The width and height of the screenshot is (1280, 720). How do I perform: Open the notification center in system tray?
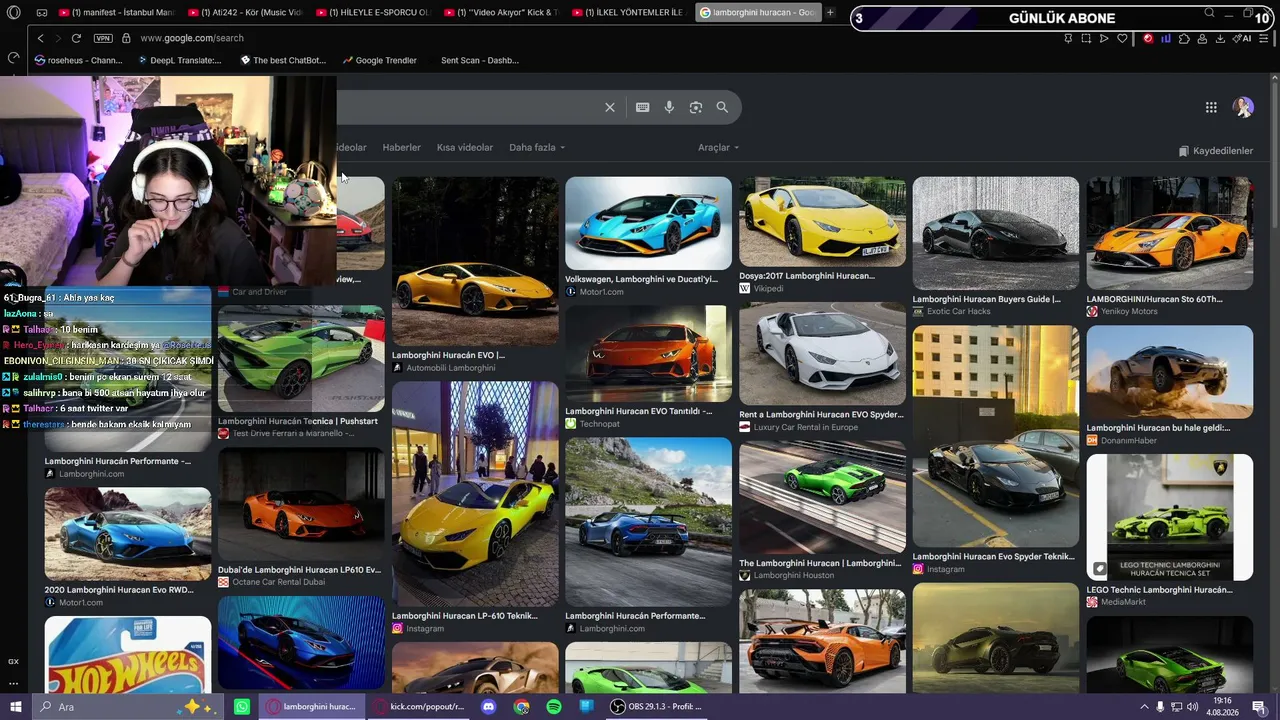tap(1259, 707)
